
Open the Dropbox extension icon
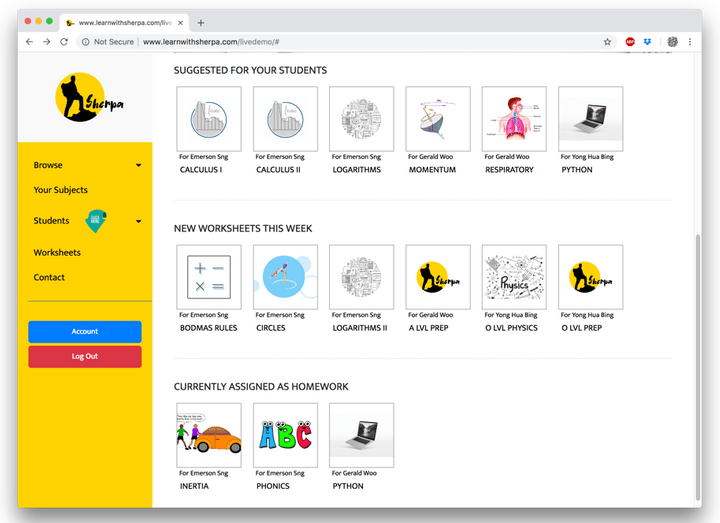click(x=648, y=42)
